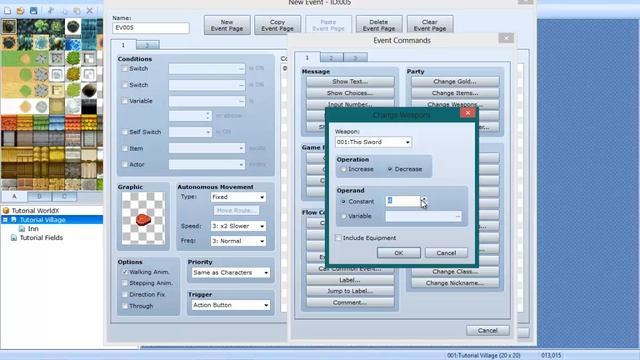Select Tutorial Village map in the tree
This screenshot has width=640, height=360.
42,220
